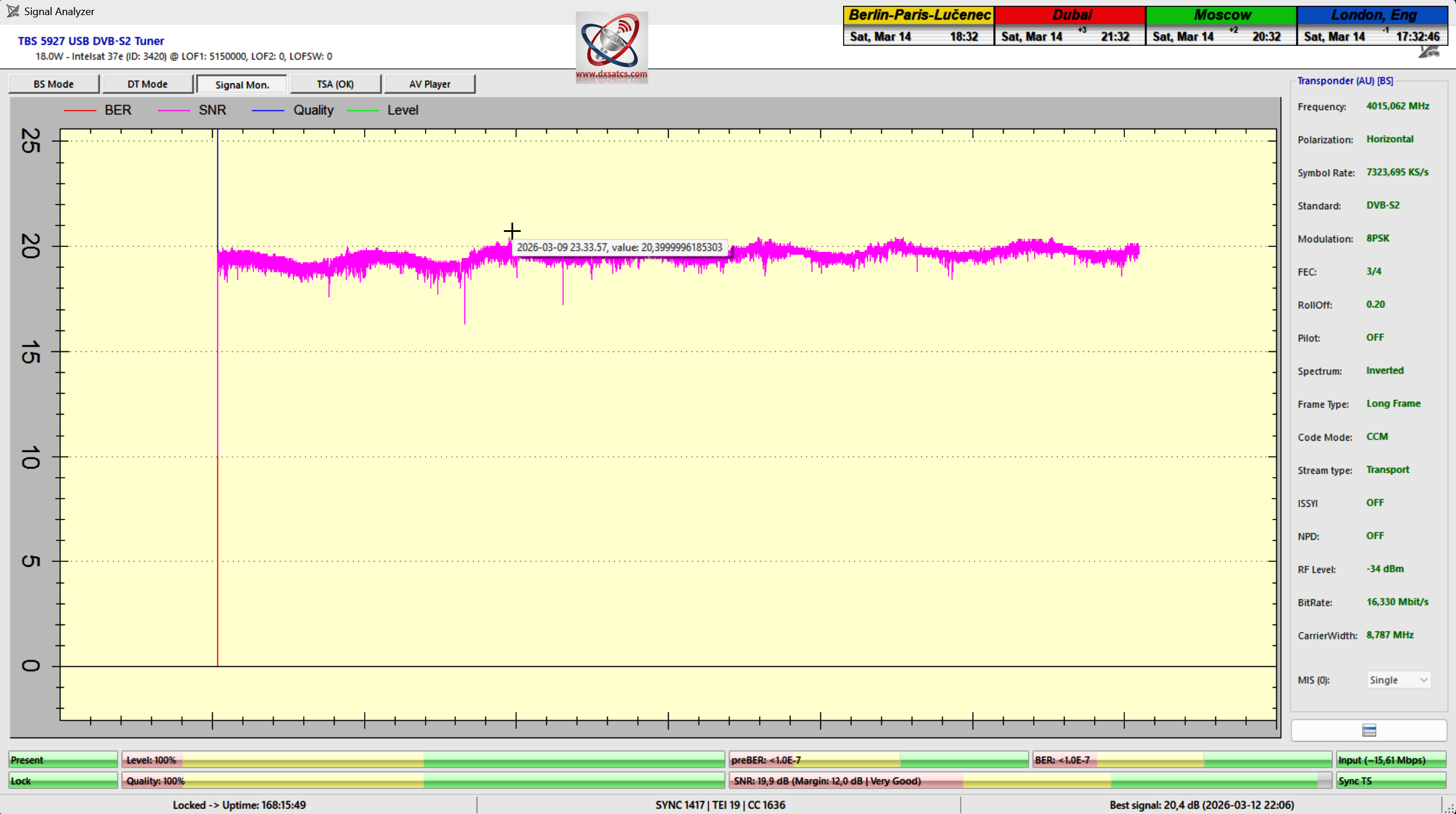
Task: Select the Signal Mon. tab
Action: 242,85
